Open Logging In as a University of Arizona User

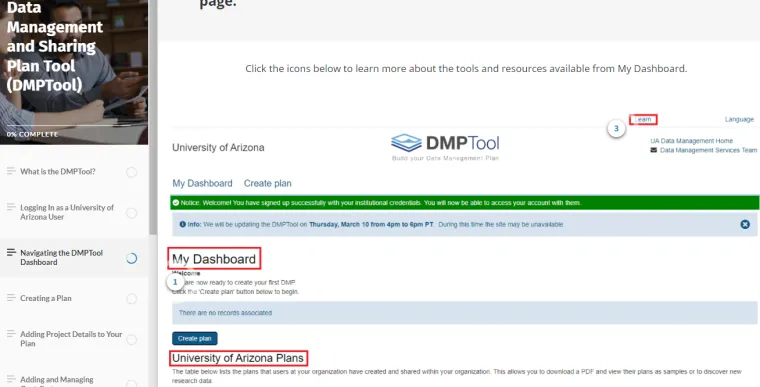click(67, 212)
